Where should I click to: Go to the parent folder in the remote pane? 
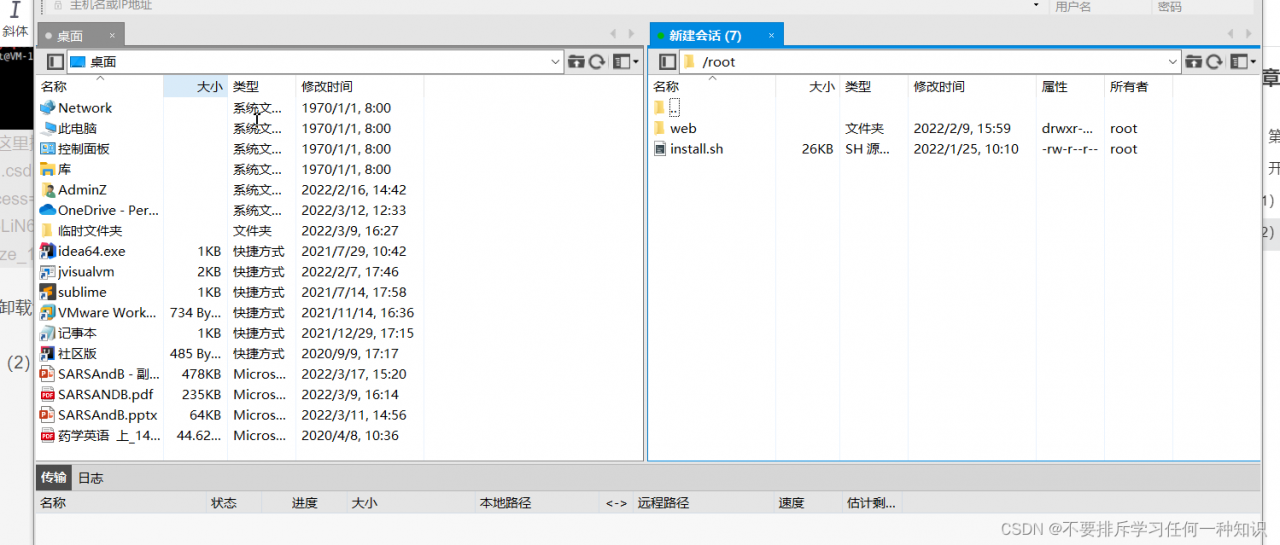click(1193, 61)
